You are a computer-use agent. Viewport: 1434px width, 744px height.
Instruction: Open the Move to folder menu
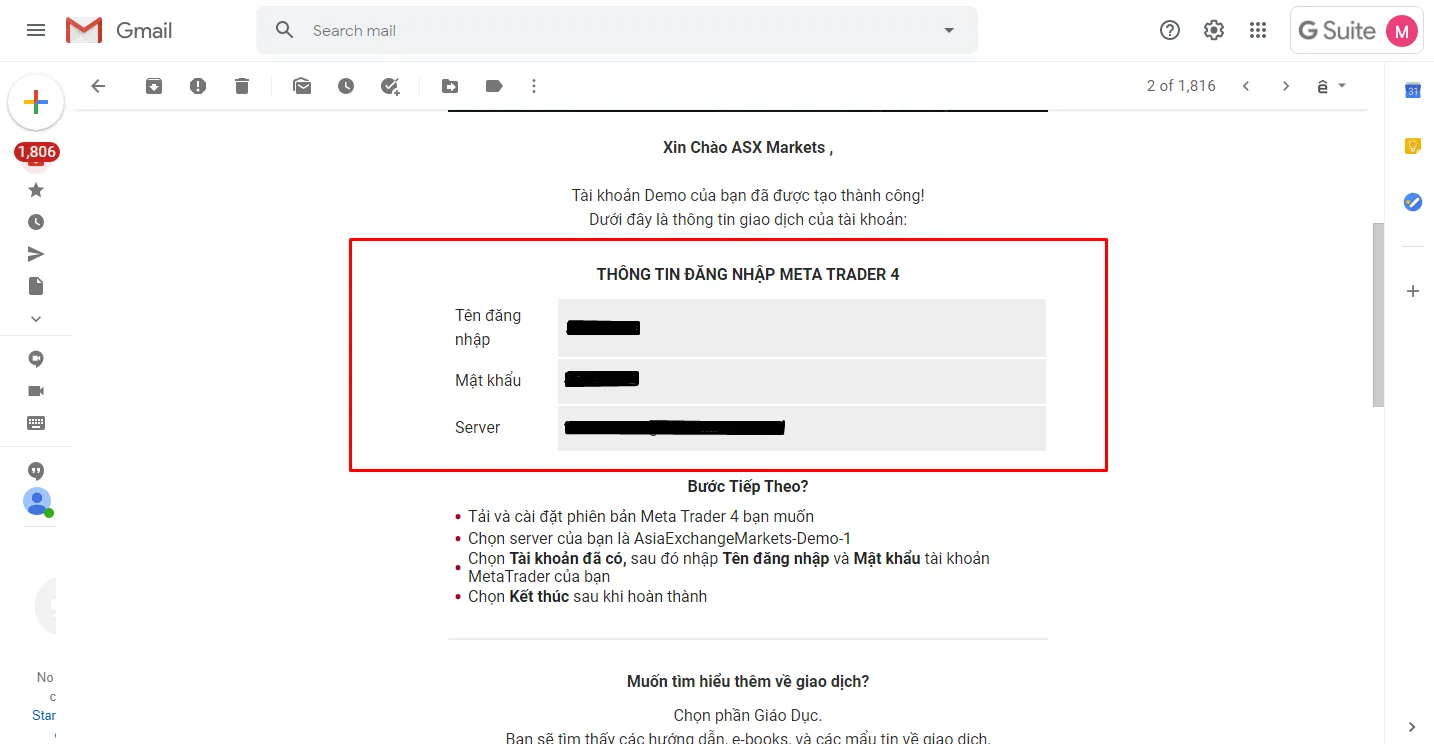(450, 86)
